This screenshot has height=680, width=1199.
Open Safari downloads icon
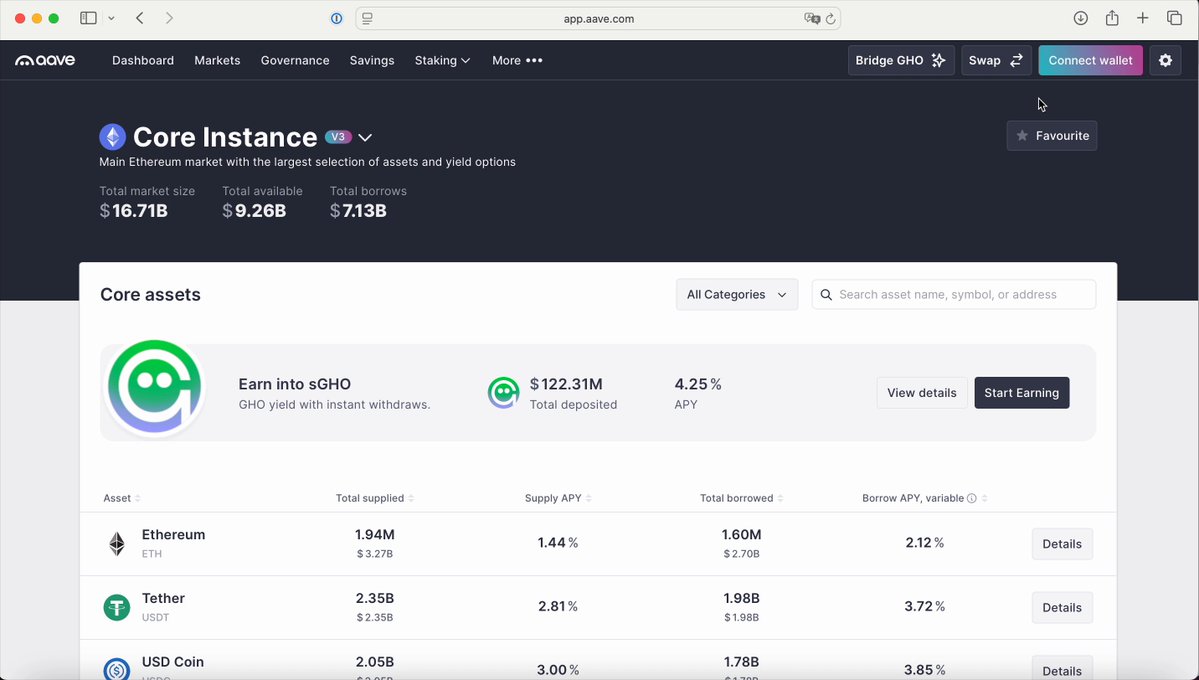(1080, 18)
